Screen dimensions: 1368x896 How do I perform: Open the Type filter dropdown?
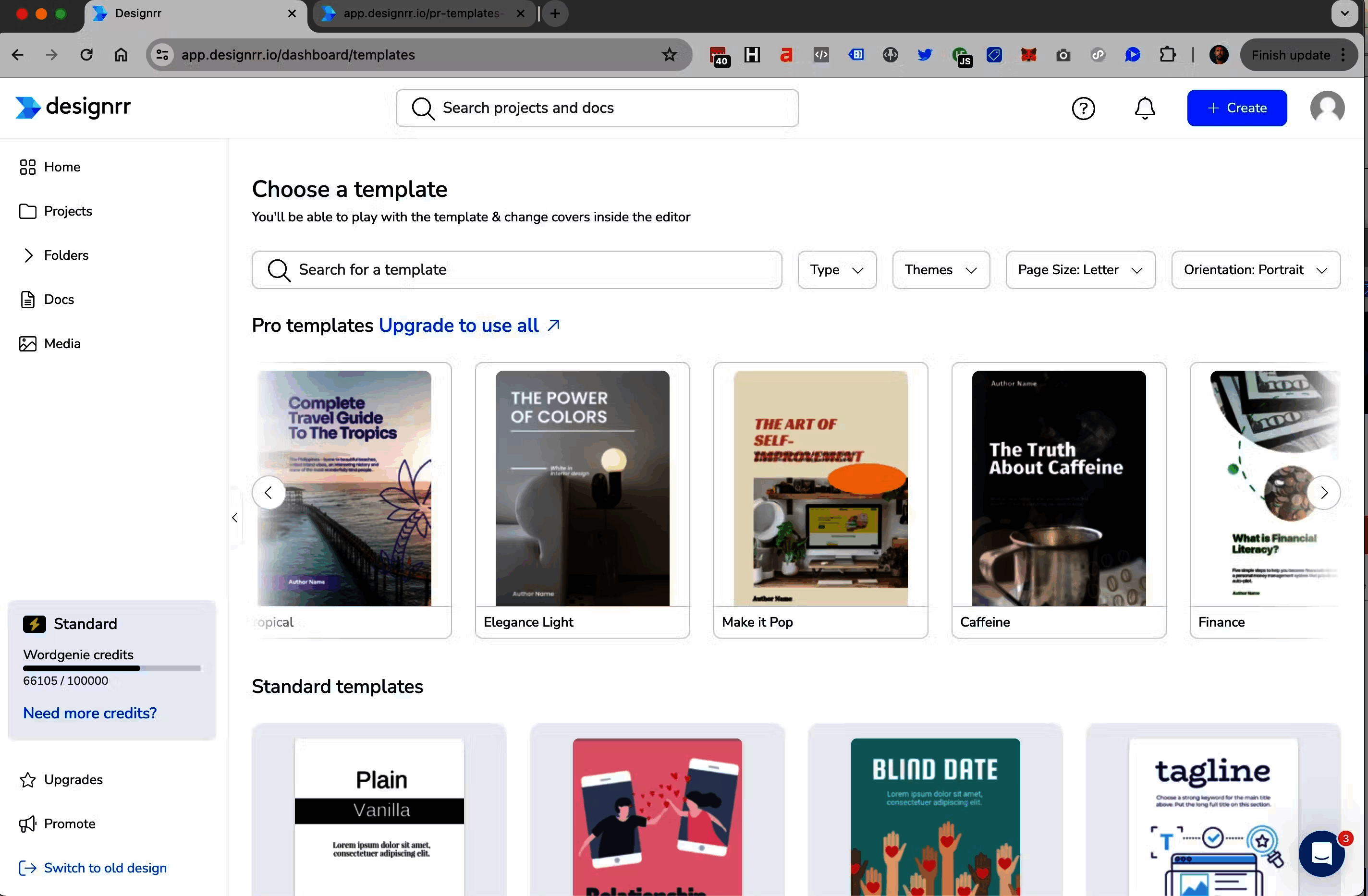(836, 270)
